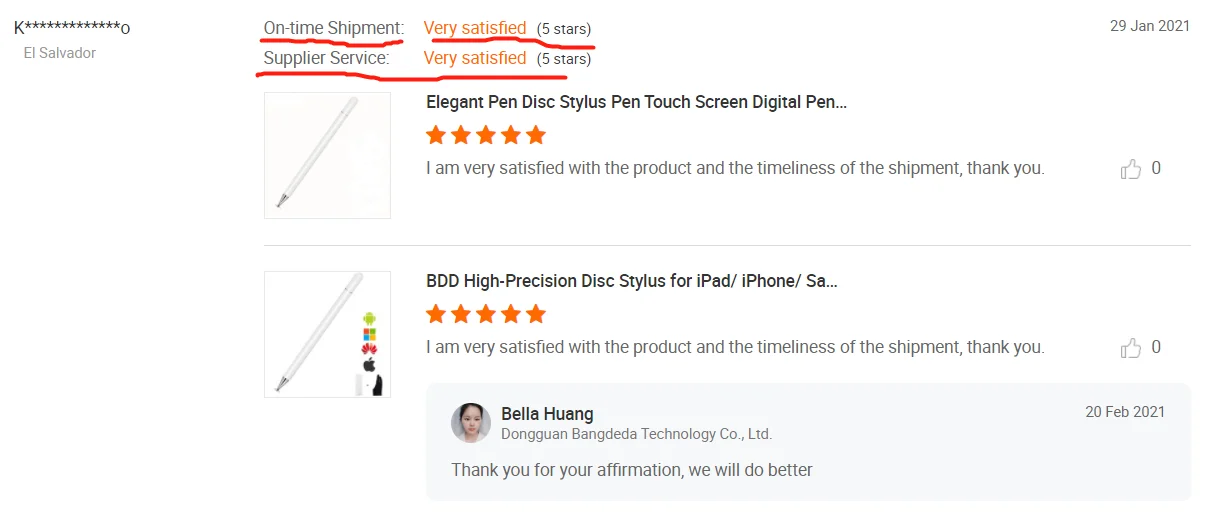Click the 20 Feb 2021 reply date
Viewport: 1217px width, 516px height.
[x=1125, y=412]
